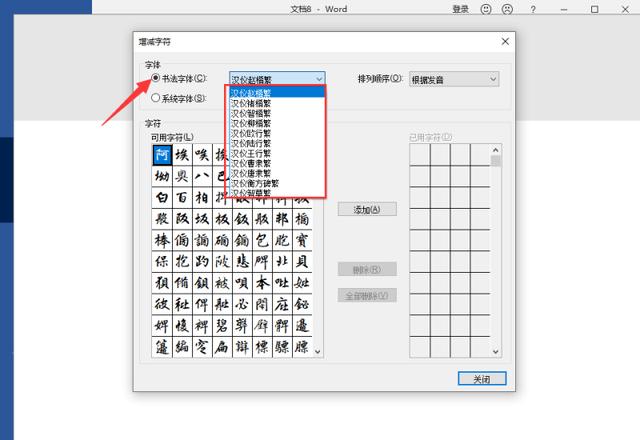Choose 汉仪褚楷繁 from the font list
The image size is (640, 440).
click(277, 103)
